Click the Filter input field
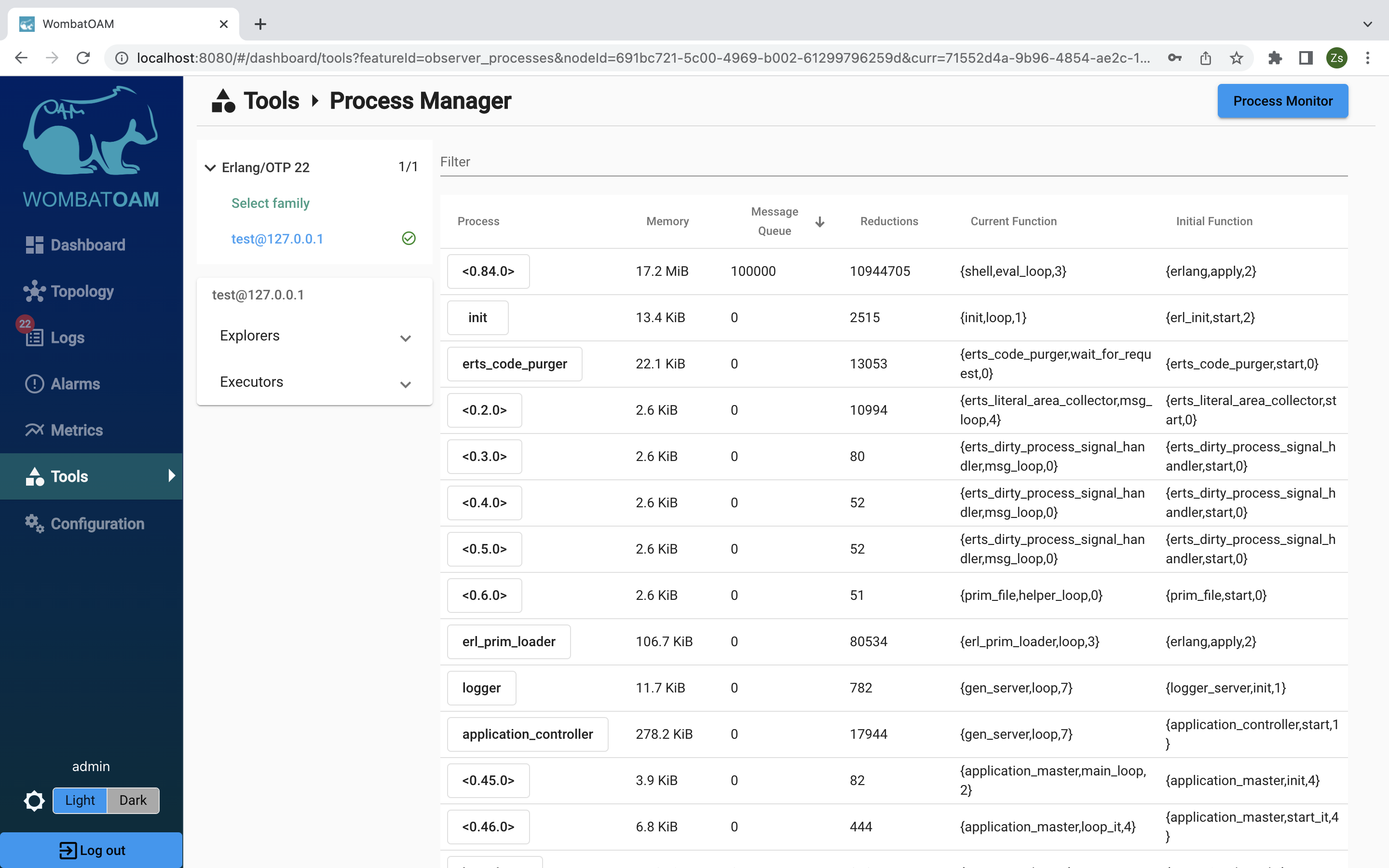This screenshot has width=1389, height=868. pyautogui.click(x=894, y=162)
